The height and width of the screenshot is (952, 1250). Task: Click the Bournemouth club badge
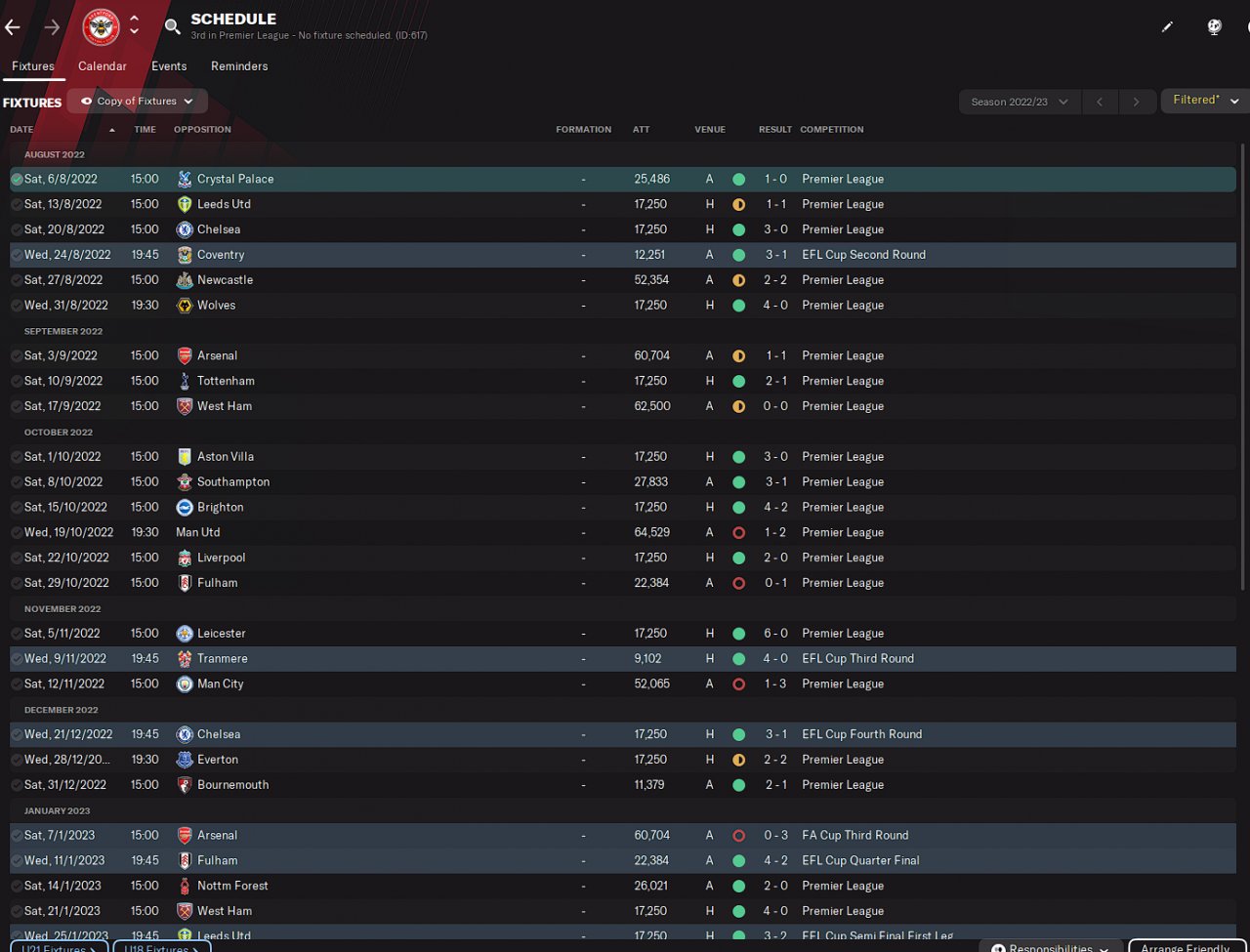pos(185,785)
